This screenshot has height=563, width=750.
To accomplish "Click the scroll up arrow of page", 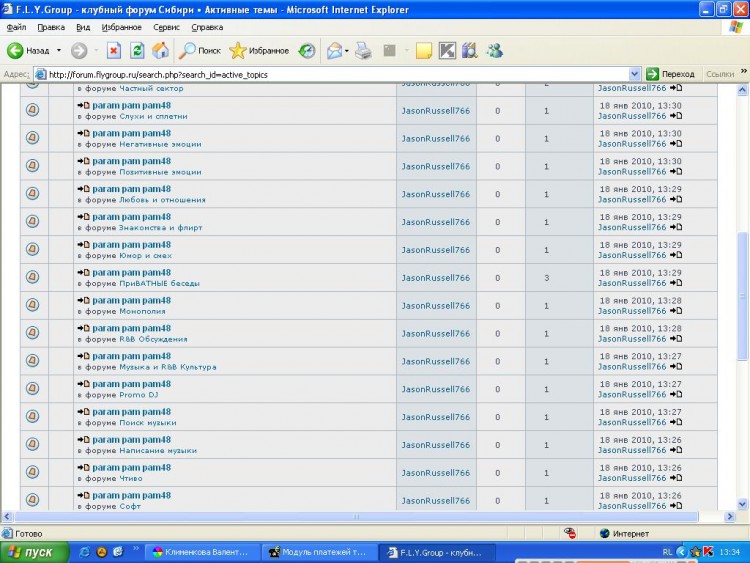I will [x=742, y=89].
